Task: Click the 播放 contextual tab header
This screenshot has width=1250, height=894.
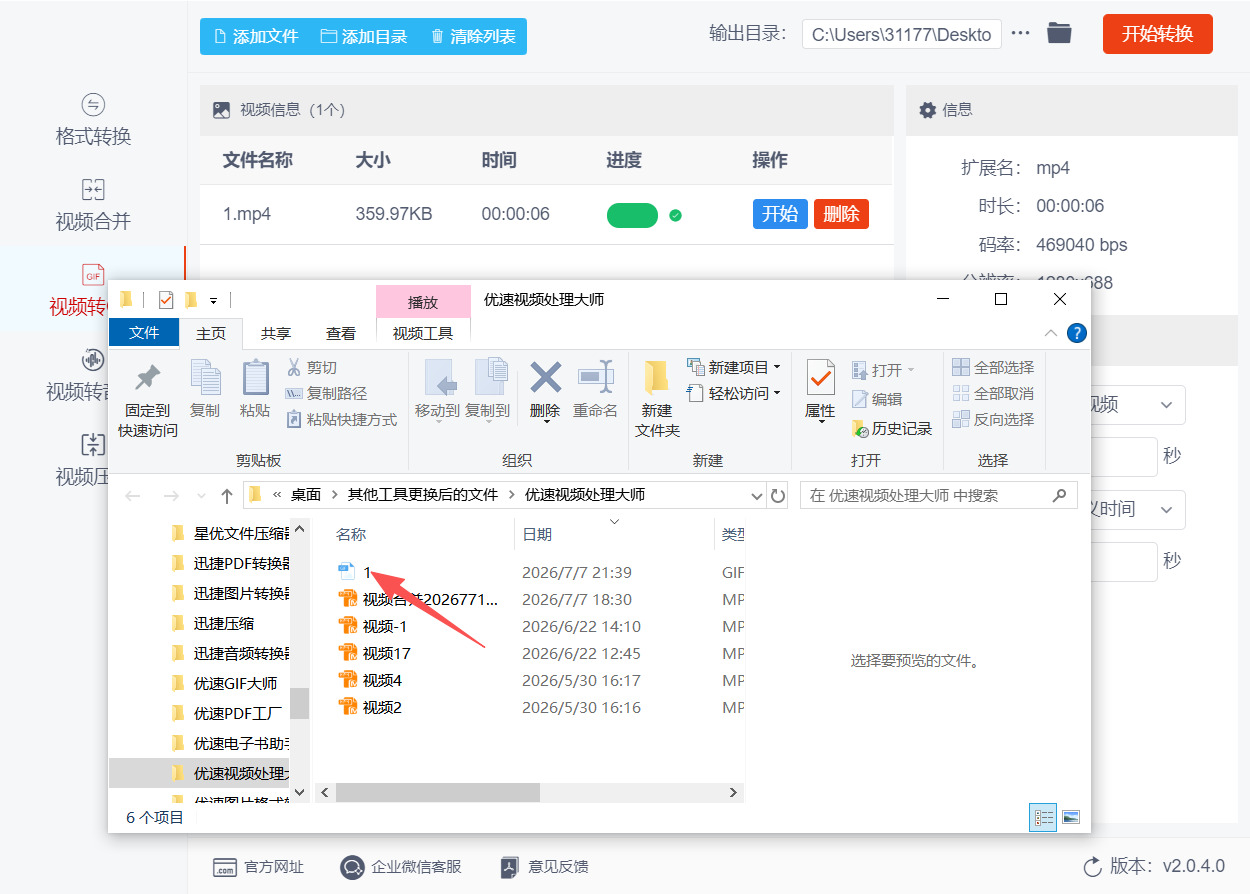Action: tap(423, 302)
